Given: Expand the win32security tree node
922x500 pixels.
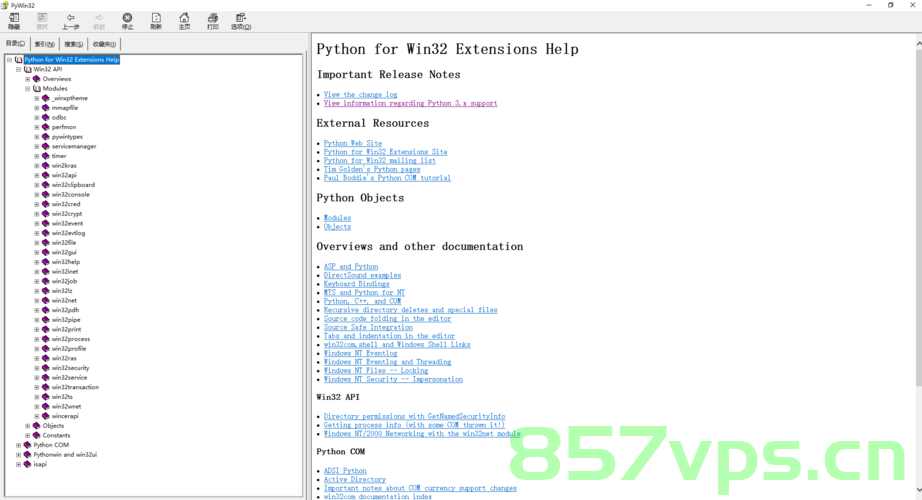Looking at the screenshot, I should click(x=36, y=368).
